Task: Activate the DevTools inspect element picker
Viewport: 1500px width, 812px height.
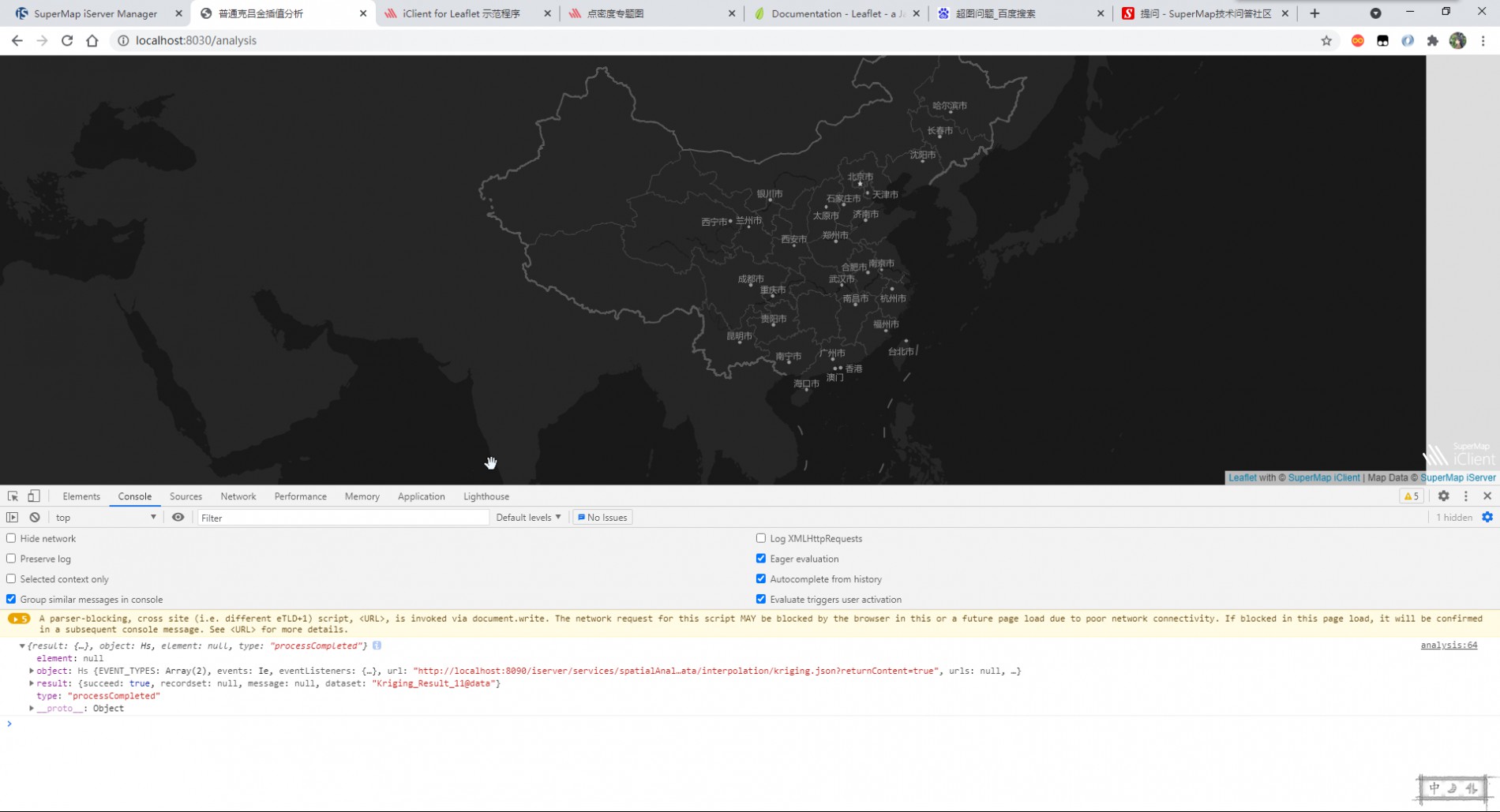Action: click(x=13, y=496)
